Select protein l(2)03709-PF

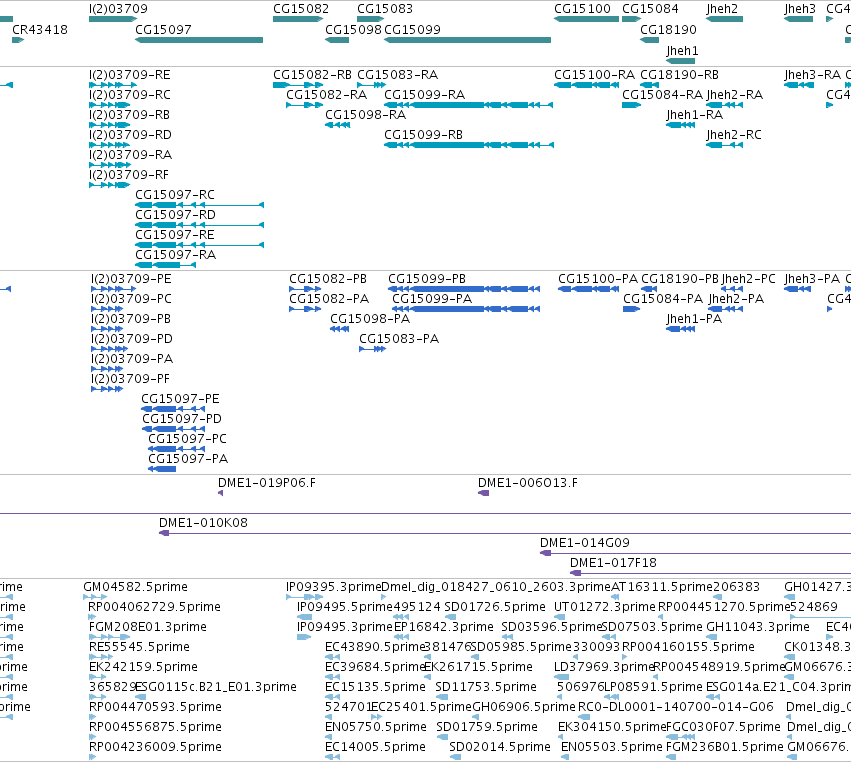107,389
